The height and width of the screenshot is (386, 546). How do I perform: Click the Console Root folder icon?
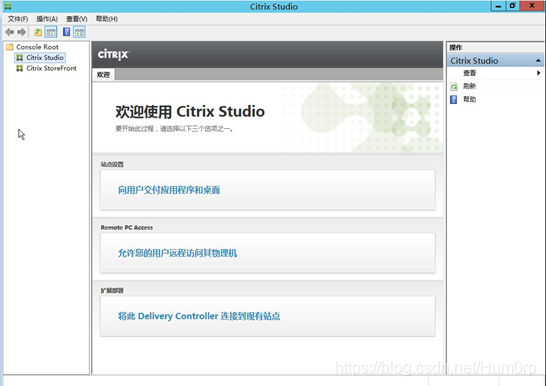[10, 47]
